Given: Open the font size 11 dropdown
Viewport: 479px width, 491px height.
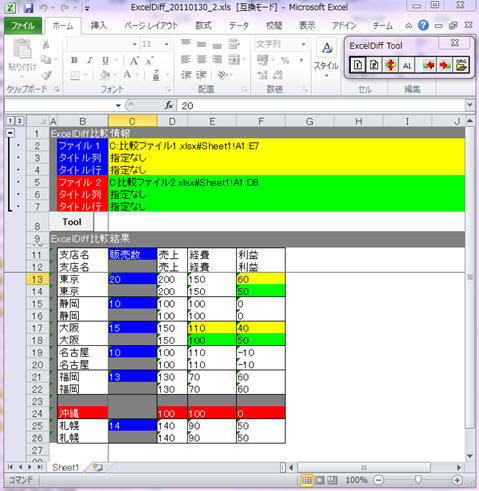Looking at the screenshot, I should click(166, 44).
